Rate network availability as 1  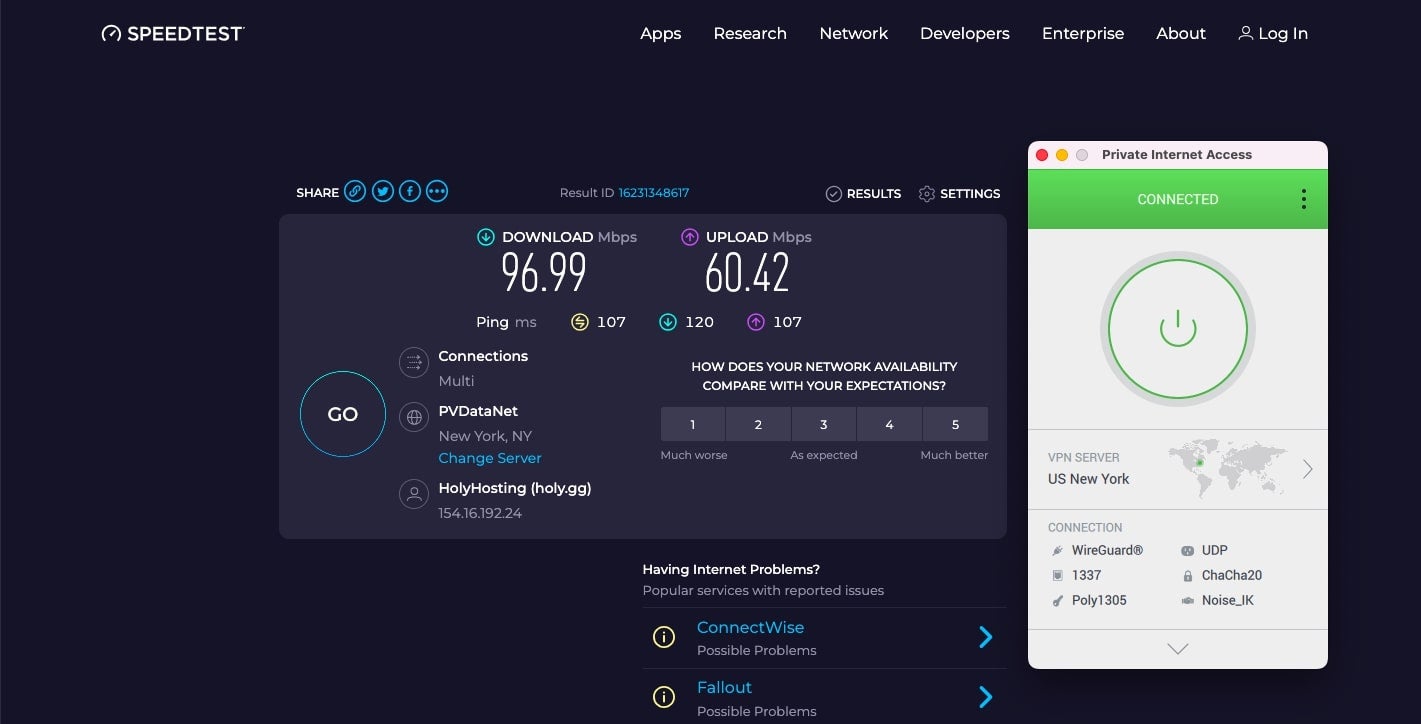coord(693,424)
